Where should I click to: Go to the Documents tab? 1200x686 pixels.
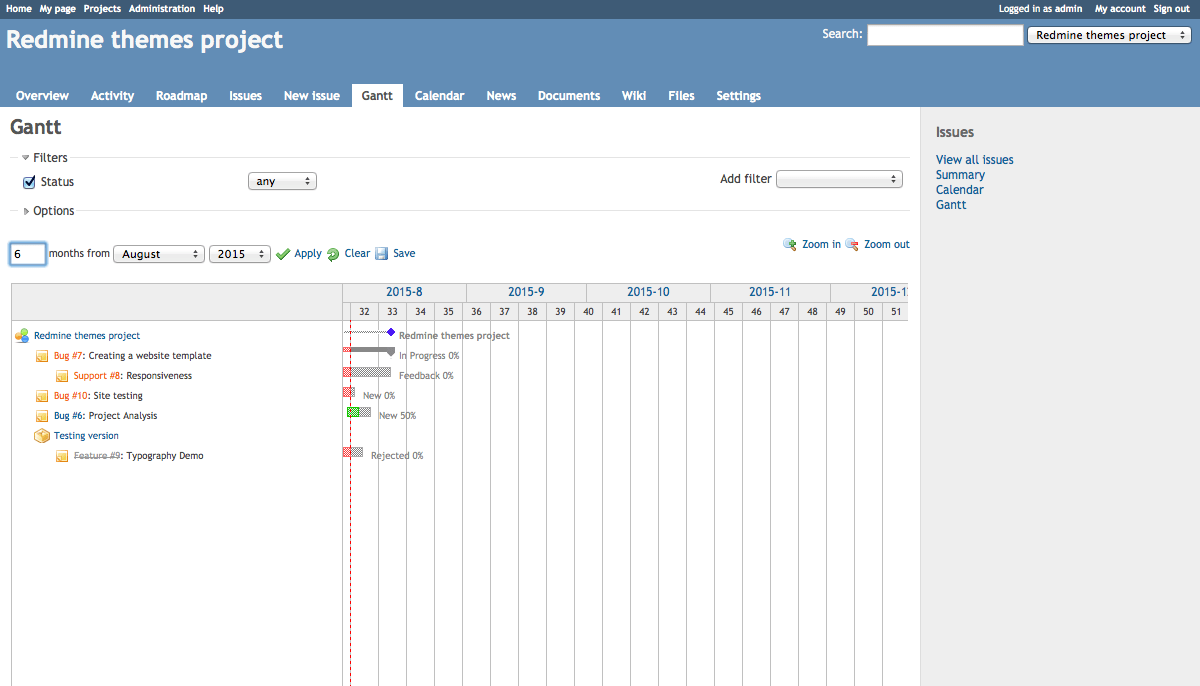click(569, 96)
